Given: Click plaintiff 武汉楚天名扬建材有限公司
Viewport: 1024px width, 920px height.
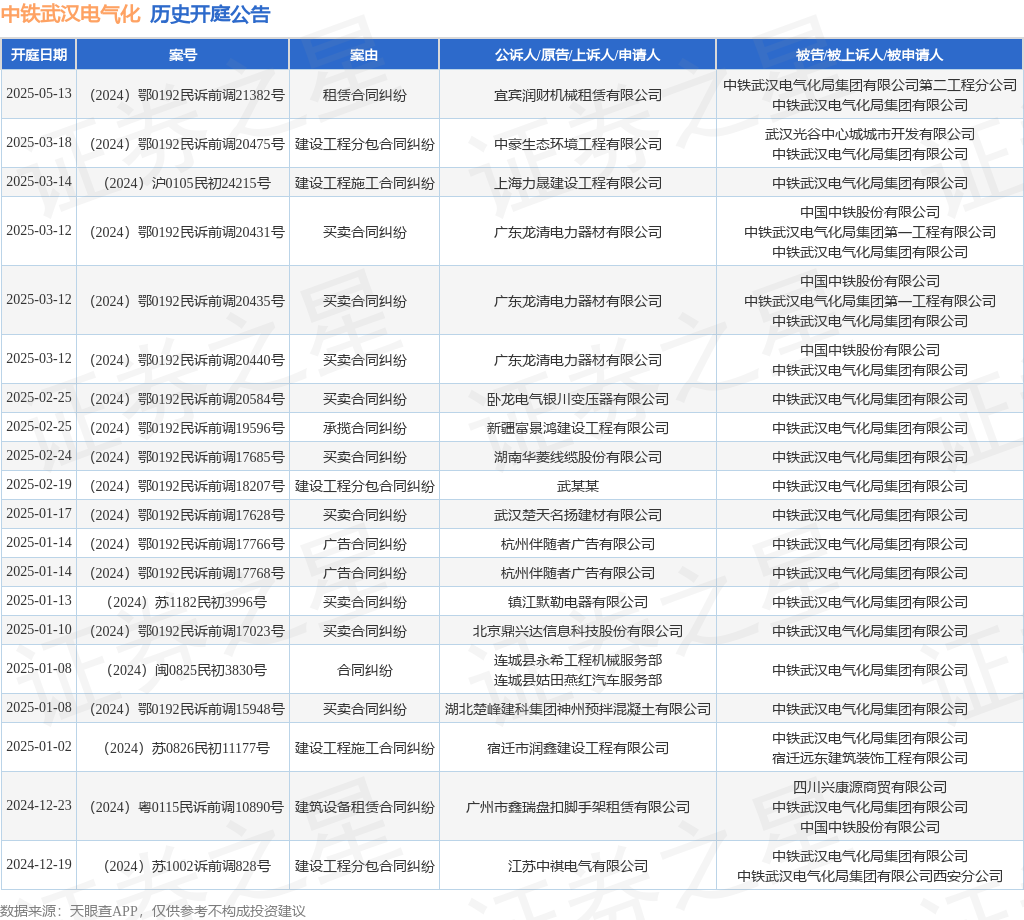Looking at the screenshot, I should (577, 516).
